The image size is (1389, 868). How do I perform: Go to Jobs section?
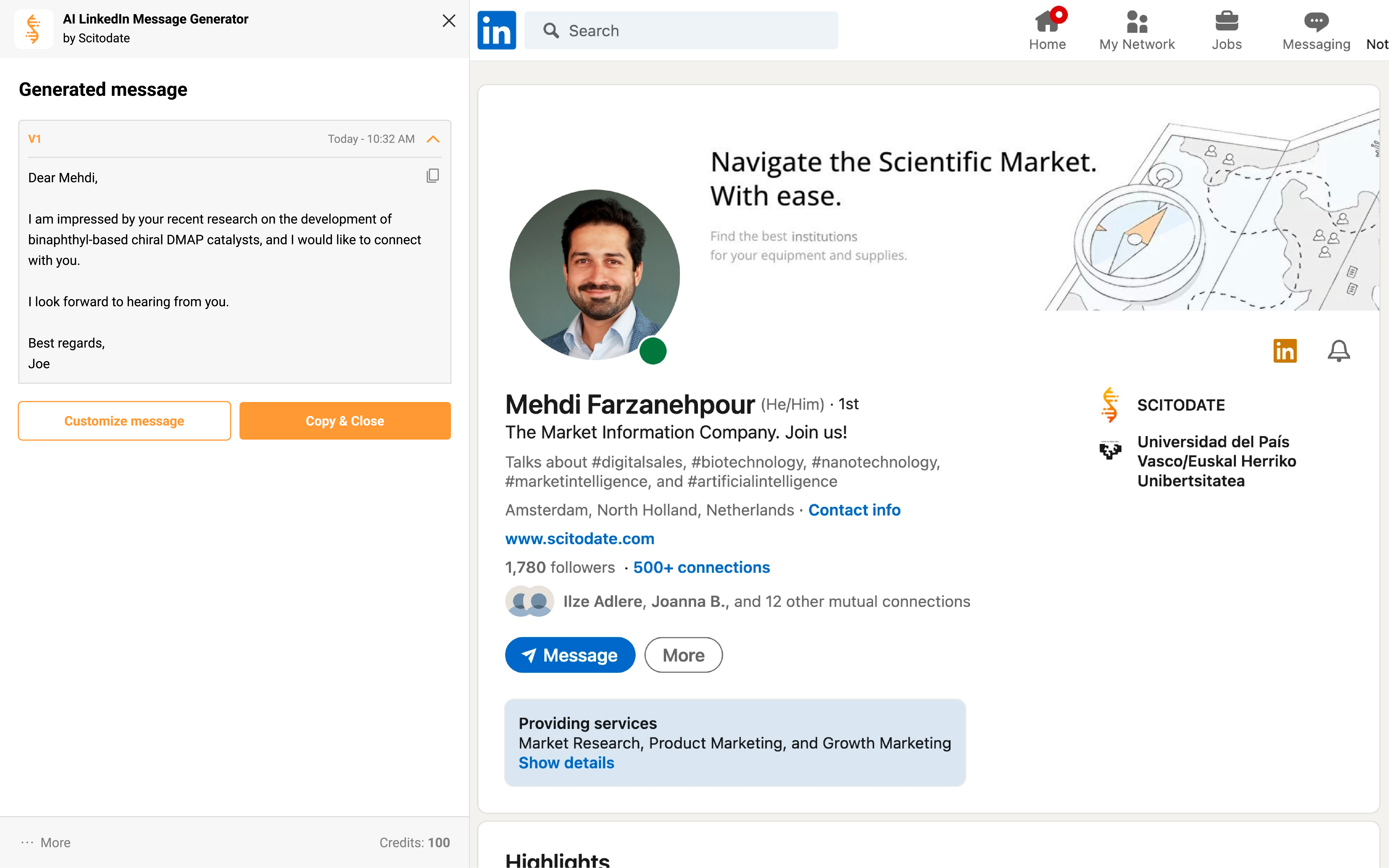1226,30
